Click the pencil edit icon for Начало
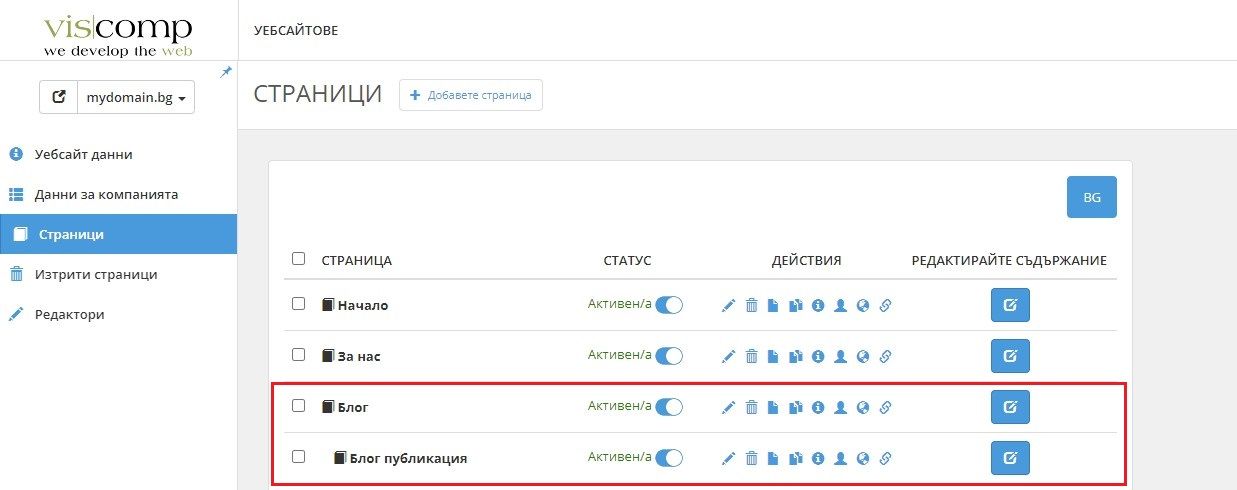 tap(728, 305)
